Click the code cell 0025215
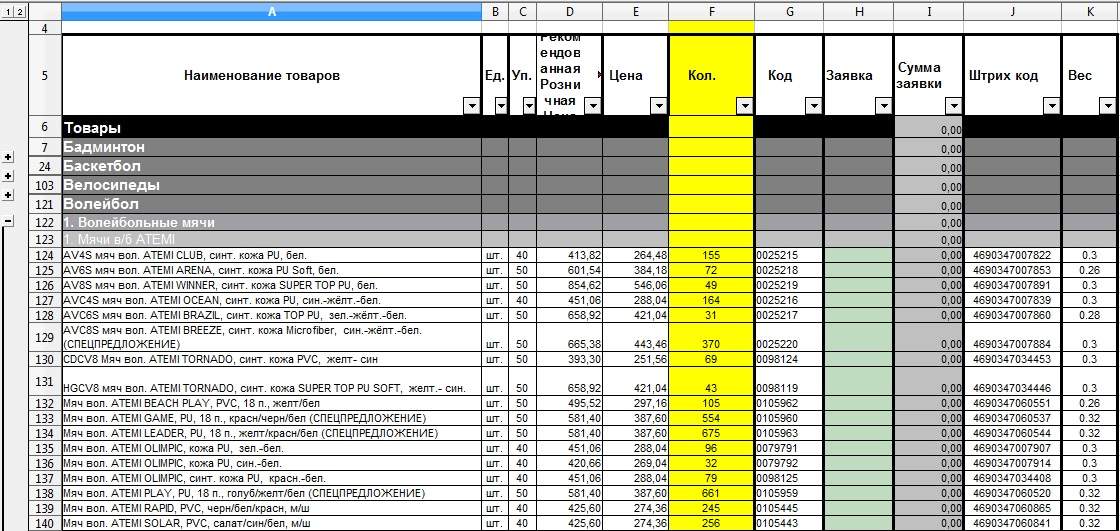 point(789,255)
